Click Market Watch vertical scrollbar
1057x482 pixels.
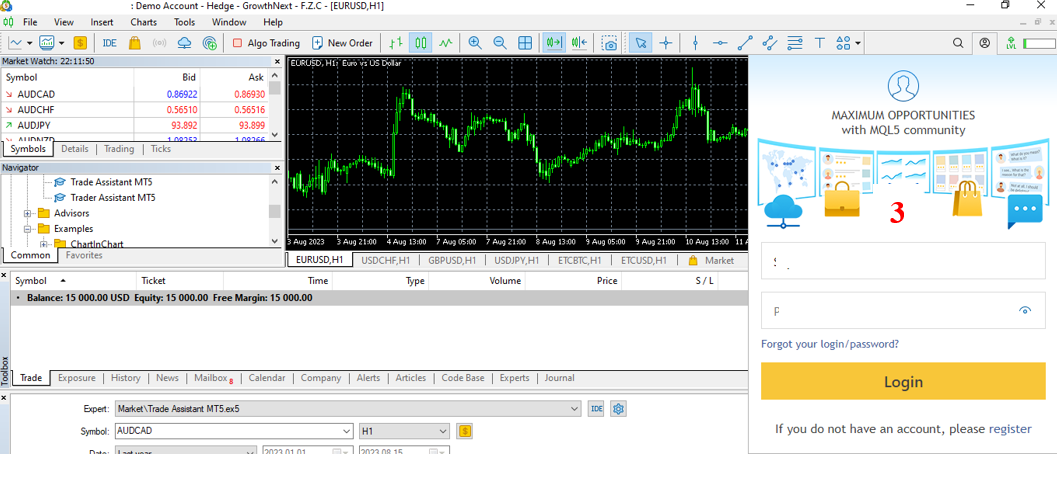[274, 104]
